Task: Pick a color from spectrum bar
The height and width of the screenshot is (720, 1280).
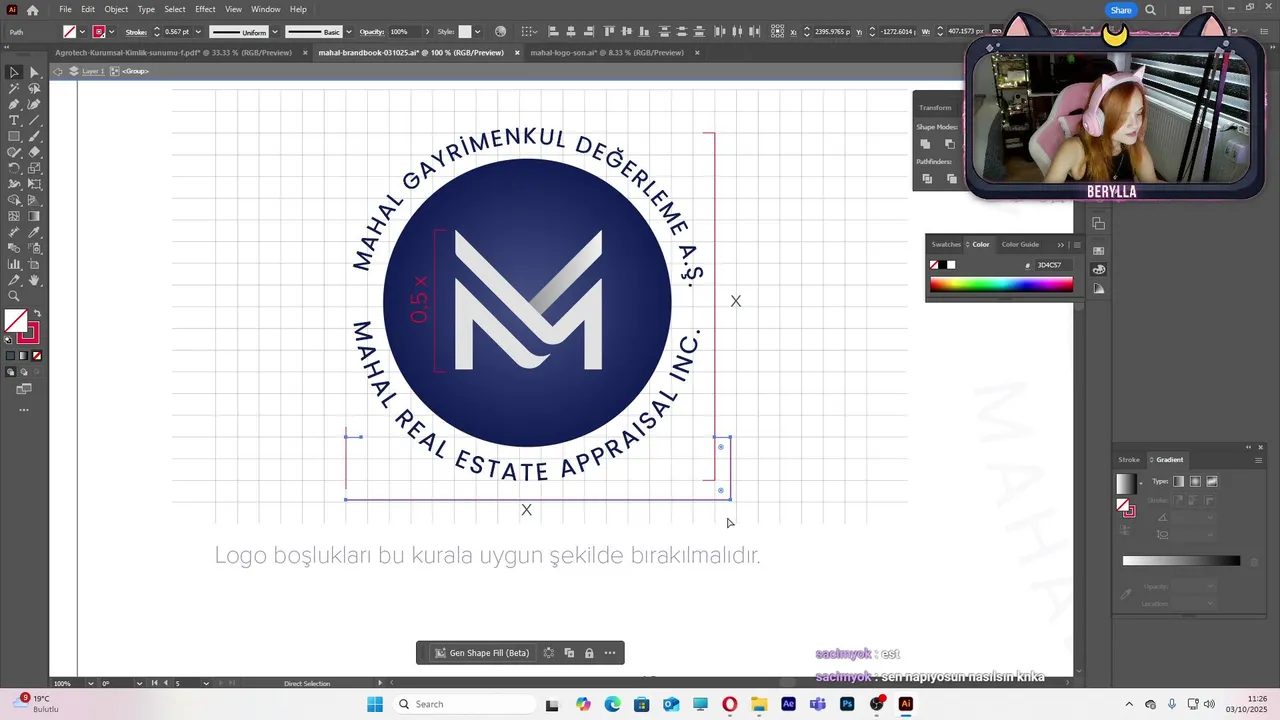Action: point(1001,284)
